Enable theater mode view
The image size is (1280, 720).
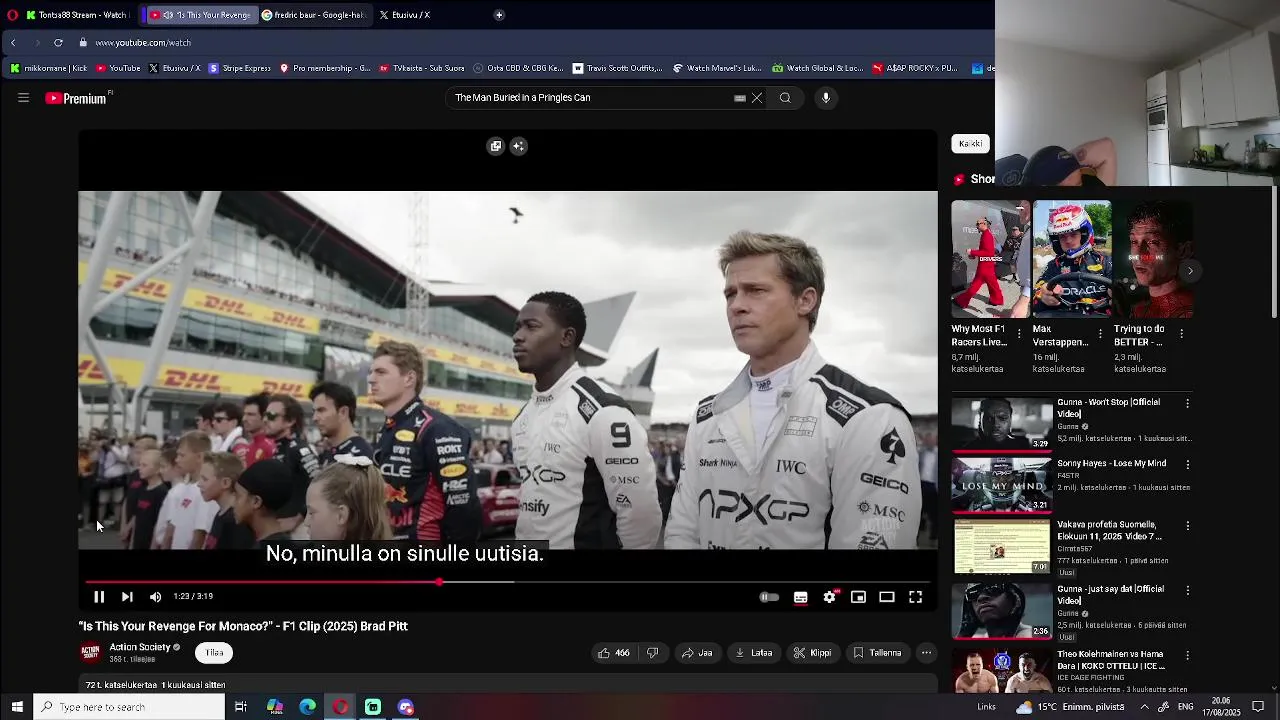coord(887,597)
